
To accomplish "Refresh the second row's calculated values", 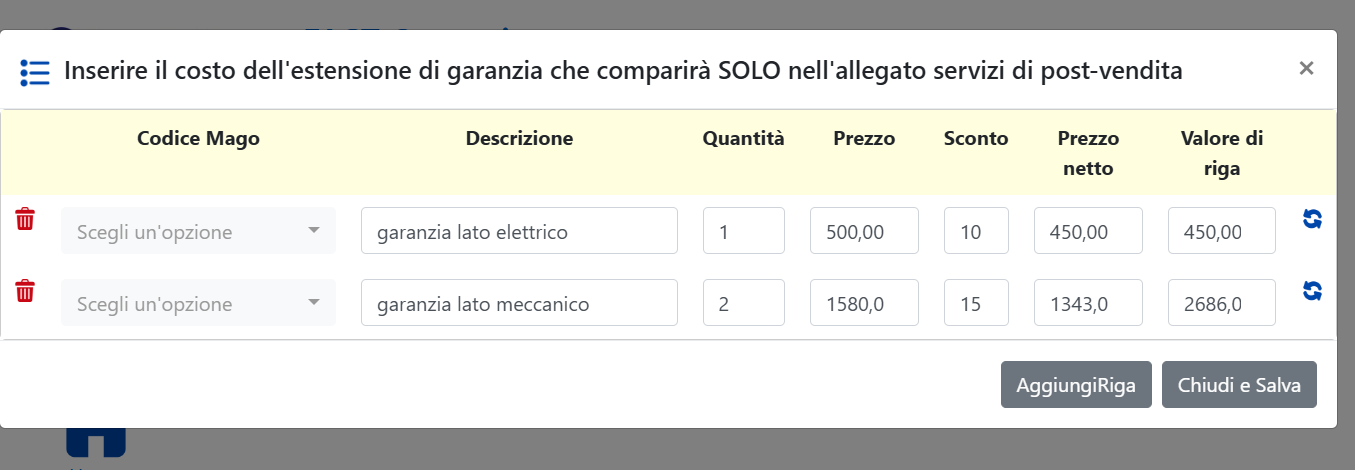I will click(1313, 291).
